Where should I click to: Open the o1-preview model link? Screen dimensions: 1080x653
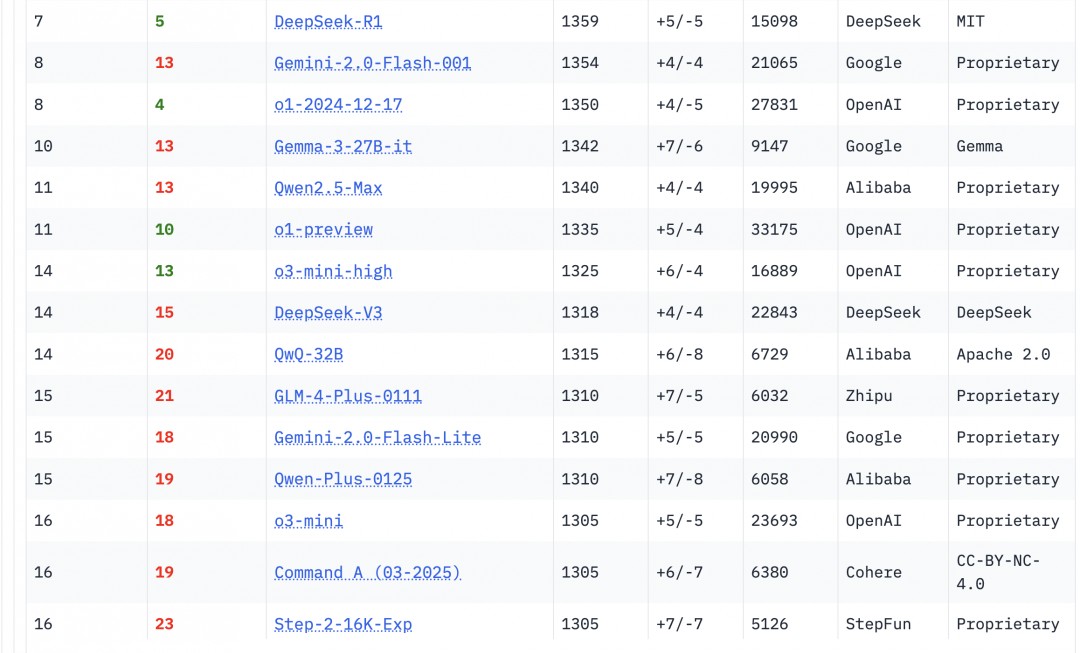tap(323, 230)
